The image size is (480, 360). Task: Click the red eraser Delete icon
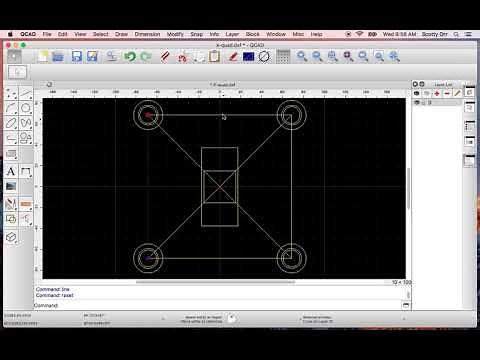[x=233, y=56]
